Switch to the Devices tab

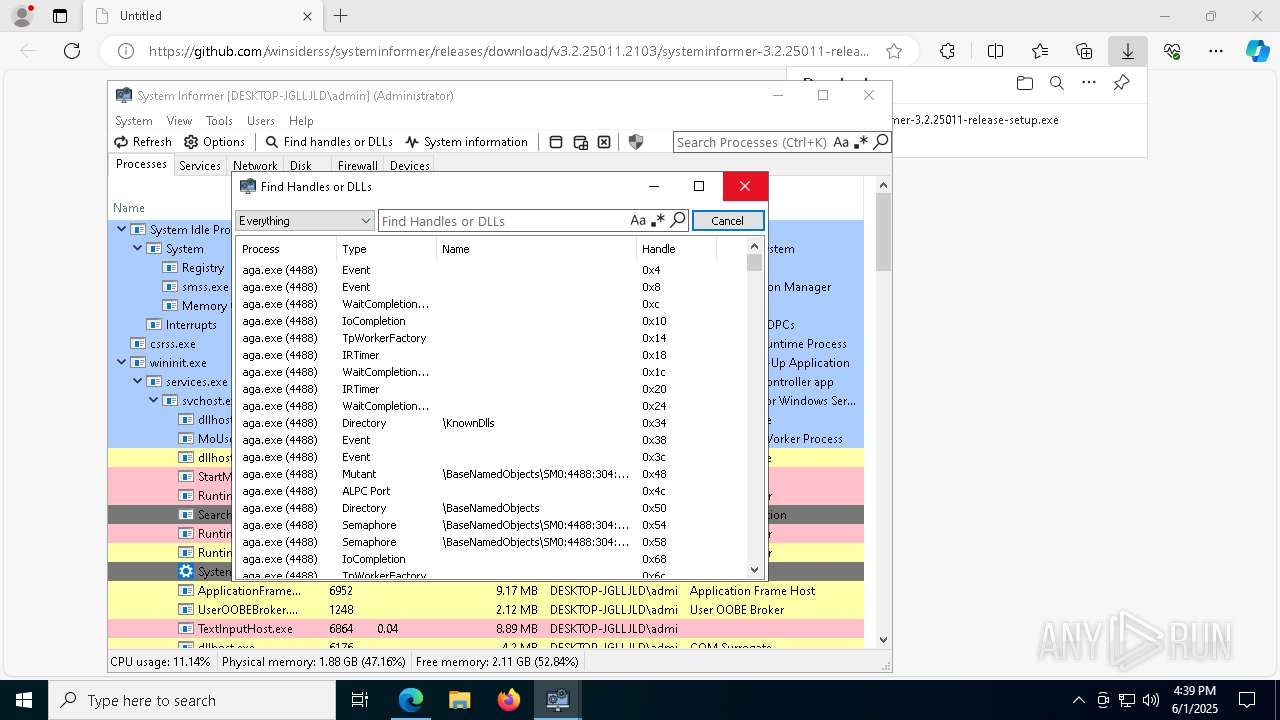[410, 166]
